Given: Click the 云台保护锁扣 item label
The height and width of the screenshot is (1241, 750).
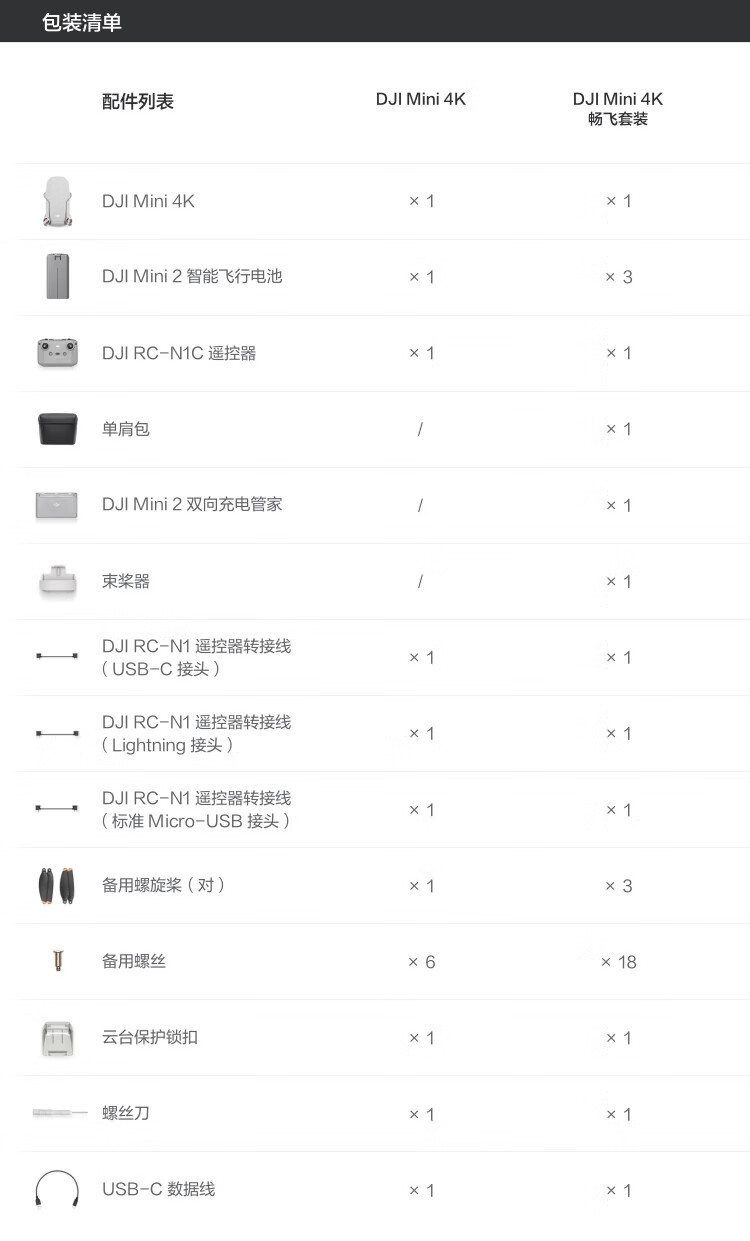Looking at the screenshot, I should [150, 1037].
